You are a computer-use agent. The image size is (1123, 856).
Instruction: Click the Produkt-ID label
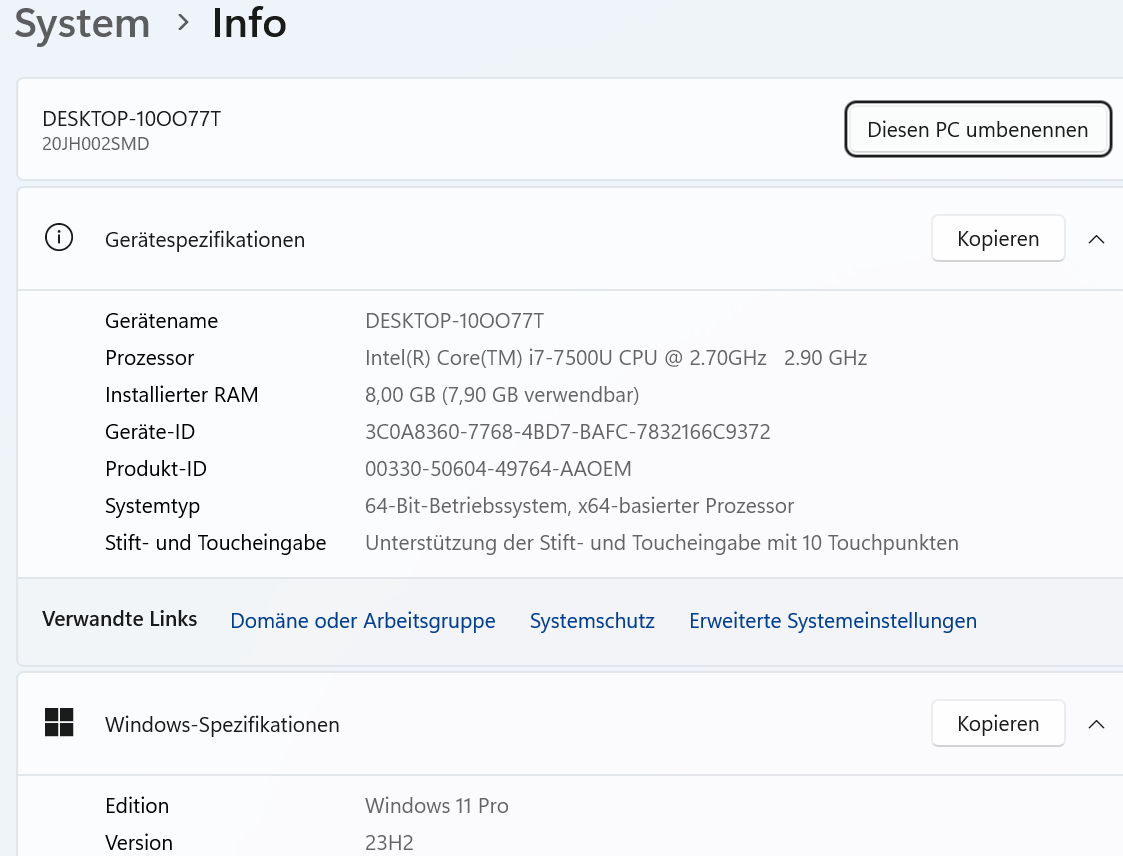point(155,468)
